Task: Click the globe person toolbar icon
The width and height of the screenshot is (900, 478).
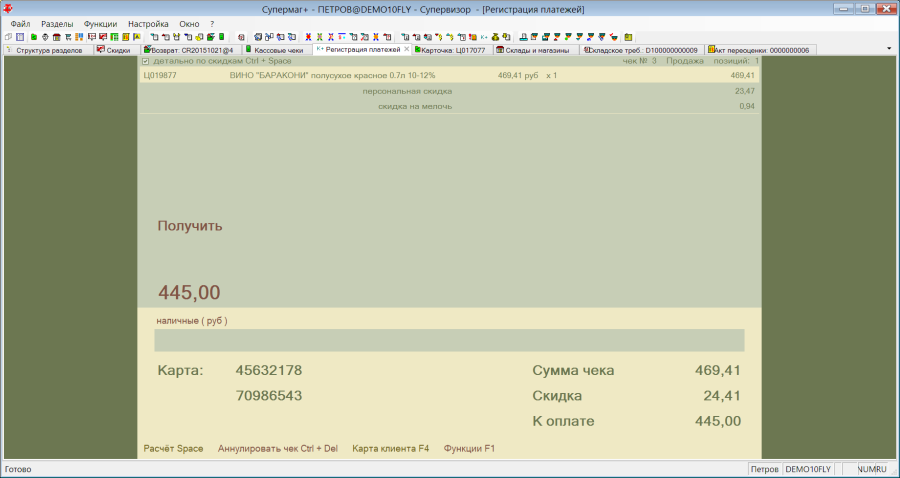Action: pos(45,37)
